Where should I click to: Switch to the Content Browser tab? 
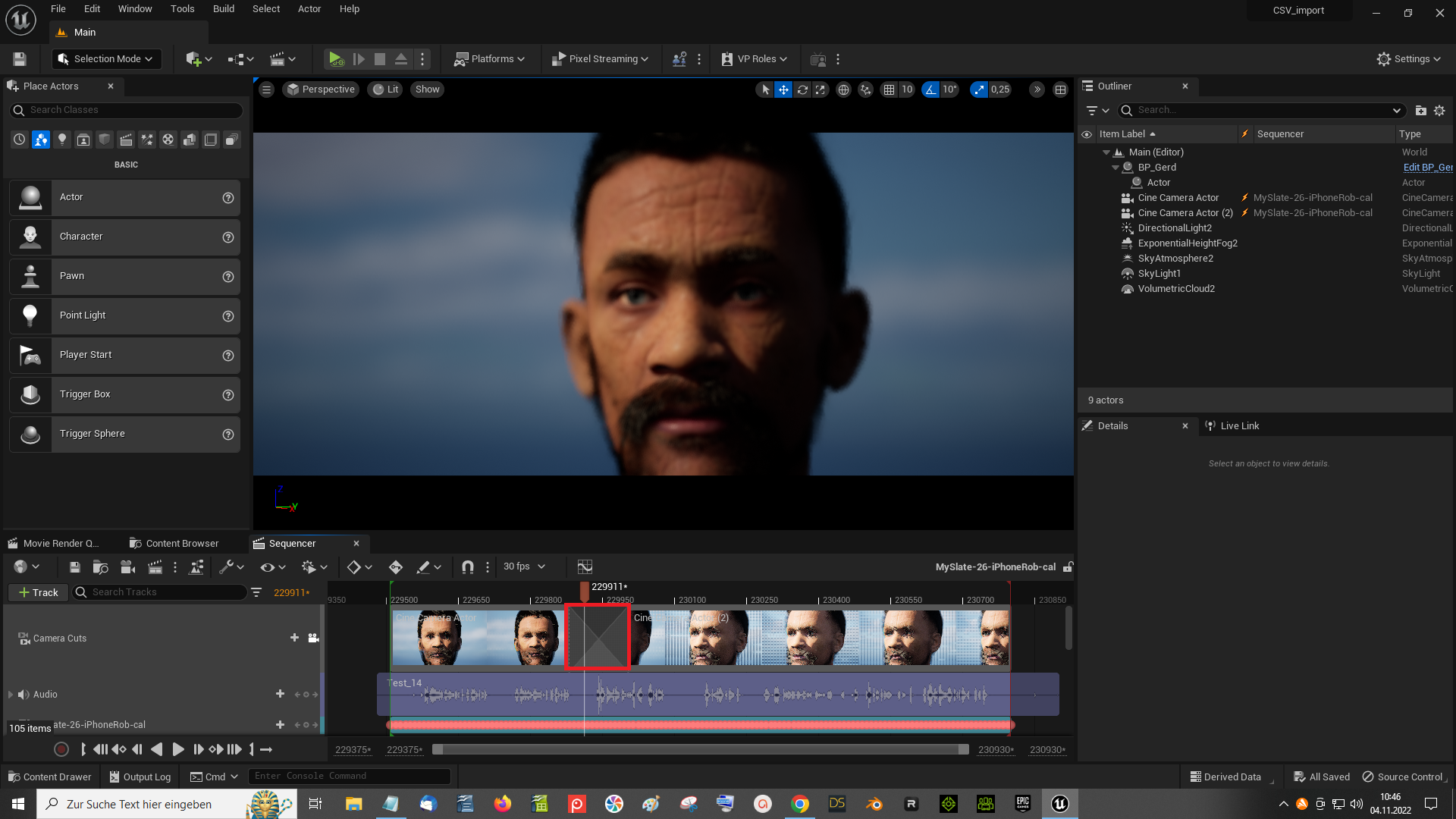[174, 544]
